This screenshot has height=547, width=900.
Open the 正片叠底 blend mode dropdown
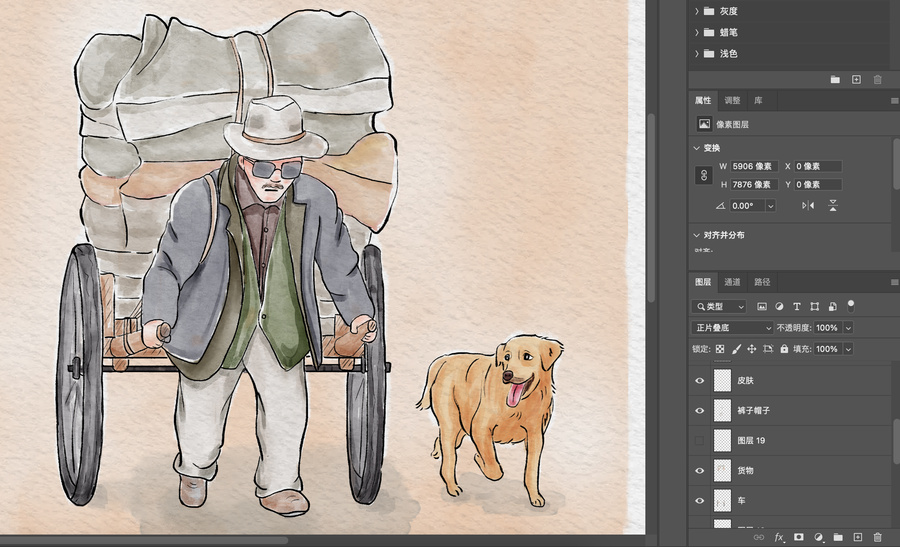(x=732, y=328)
